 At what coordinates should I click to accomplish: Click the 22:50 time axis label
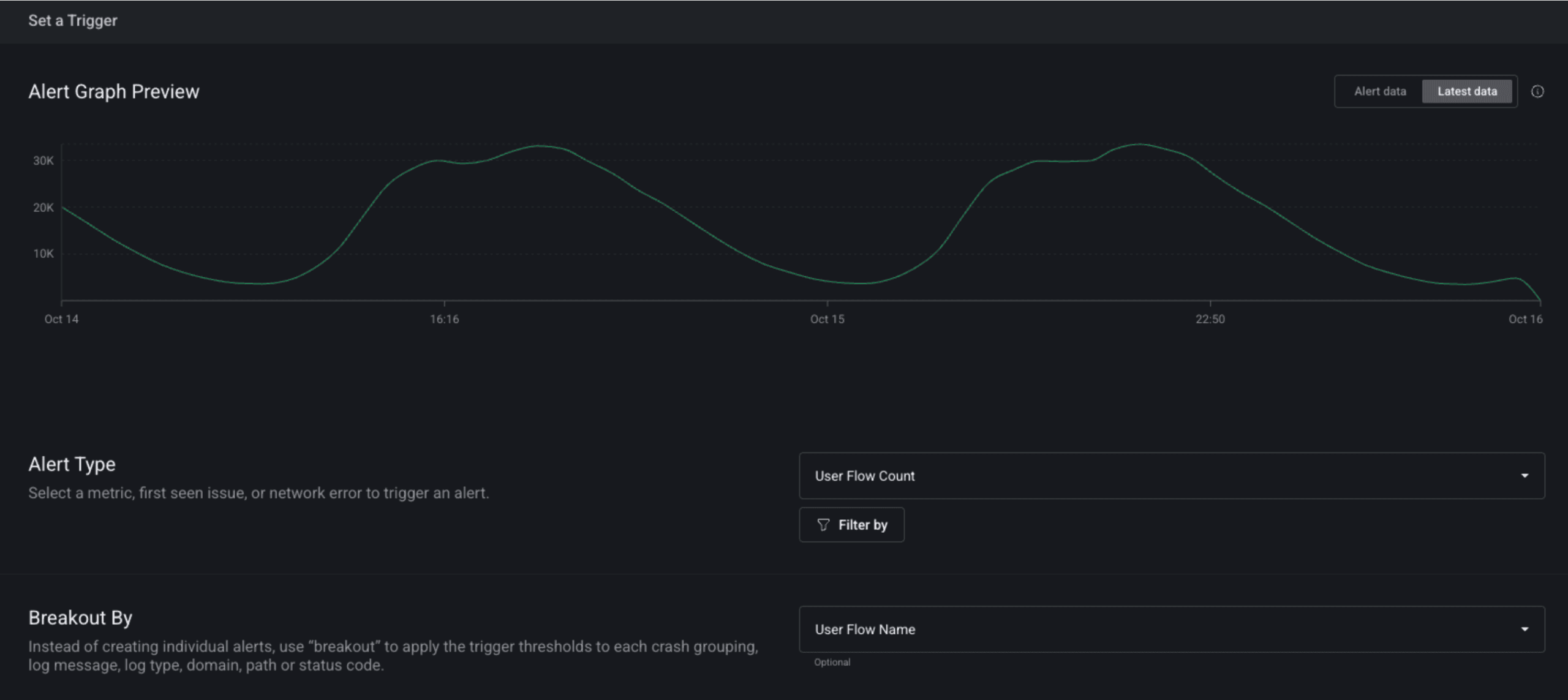[x=1210, y=319]
